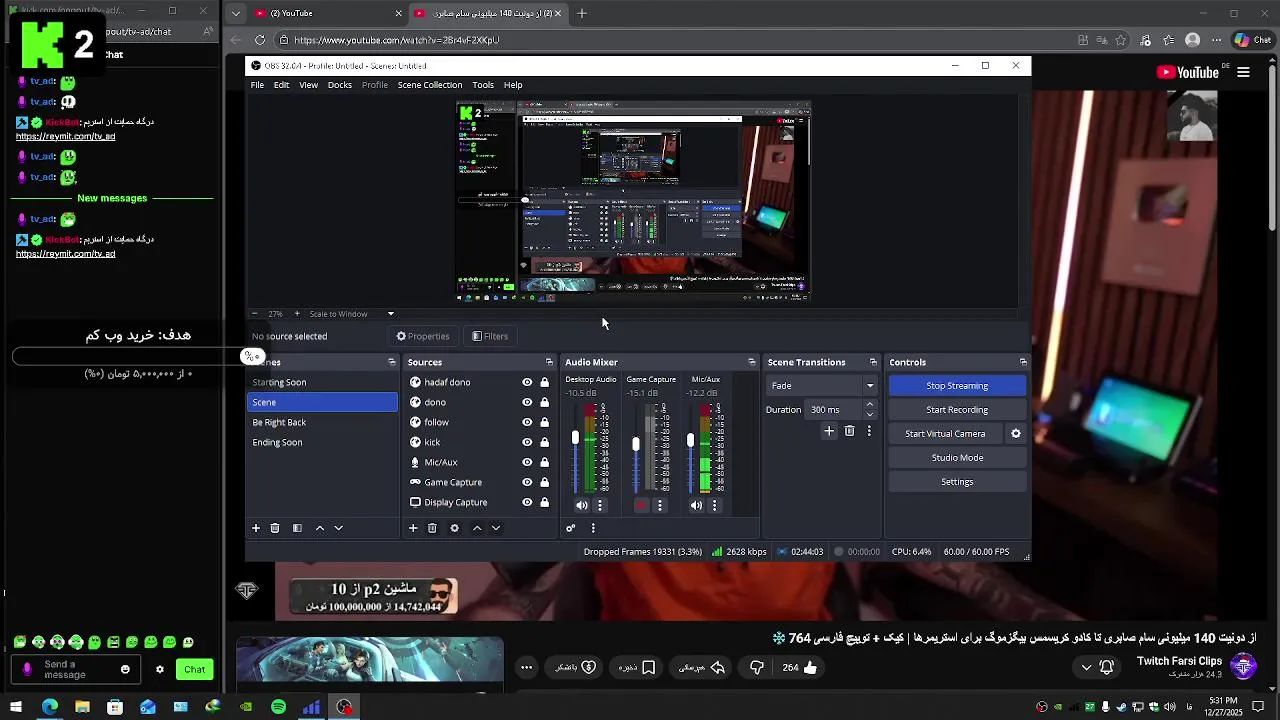Enable Studio Mode

(x=957, y=458)
